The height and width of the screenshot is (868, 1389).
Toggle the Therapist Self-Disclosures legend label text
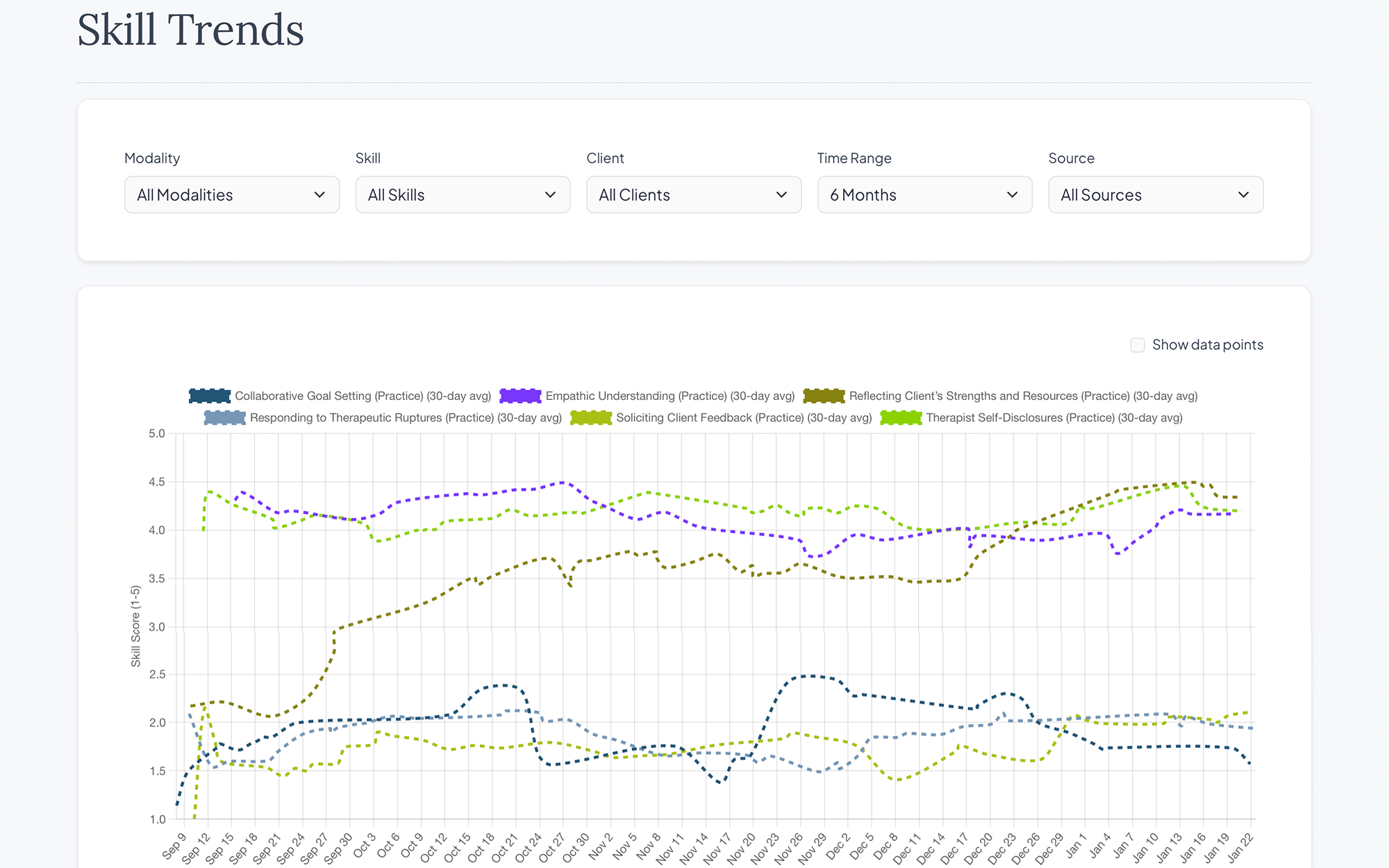coord(1054,417)
